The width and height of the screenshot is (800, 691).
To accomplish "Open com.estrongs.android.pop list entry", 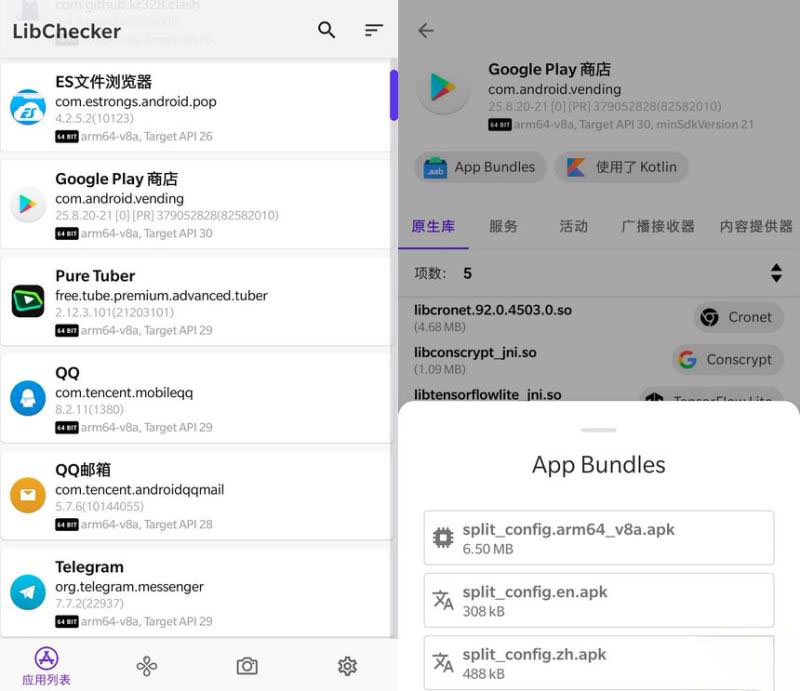I will tap(196, 107).
